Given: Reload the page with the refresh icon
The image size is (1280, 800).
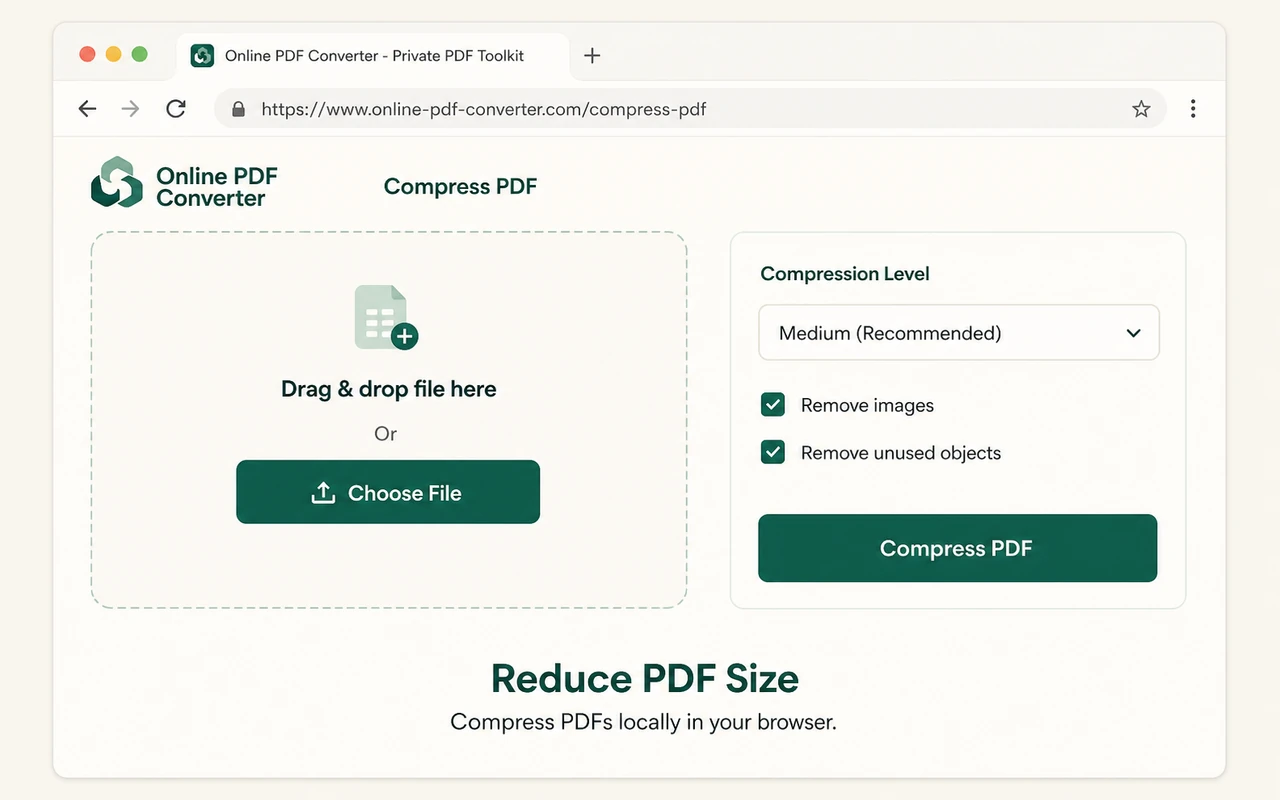Looking at the screenshot, I should [176, 109].
